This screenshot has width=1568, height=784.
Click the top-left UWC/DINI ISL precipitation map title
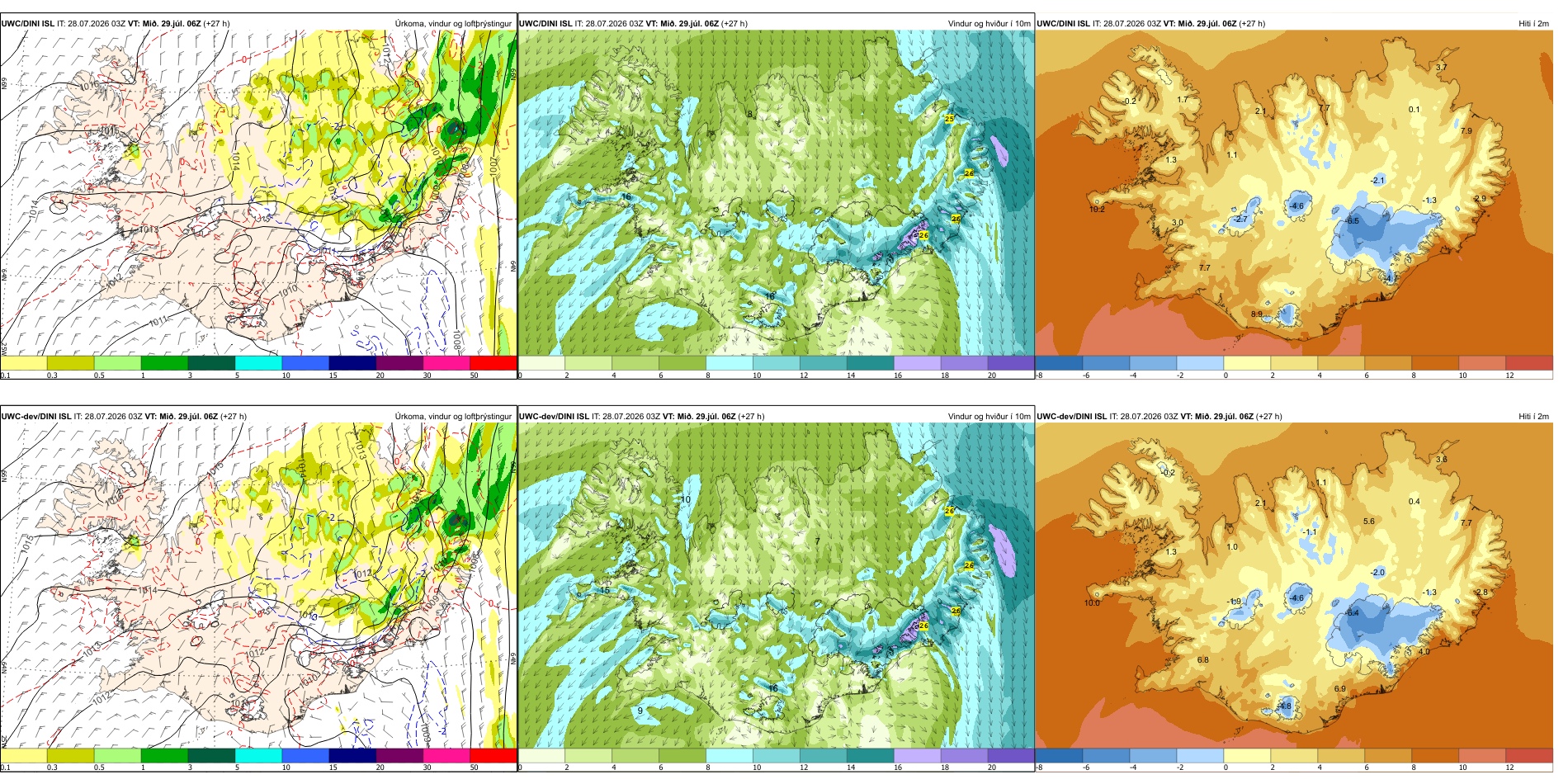point(116,23)
